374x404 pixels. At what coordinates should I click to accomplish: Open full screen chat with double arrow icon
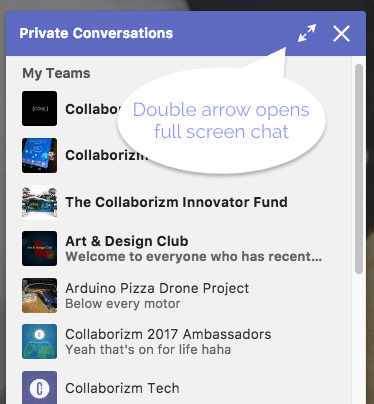pyautogui.click(x=307, y=33)
